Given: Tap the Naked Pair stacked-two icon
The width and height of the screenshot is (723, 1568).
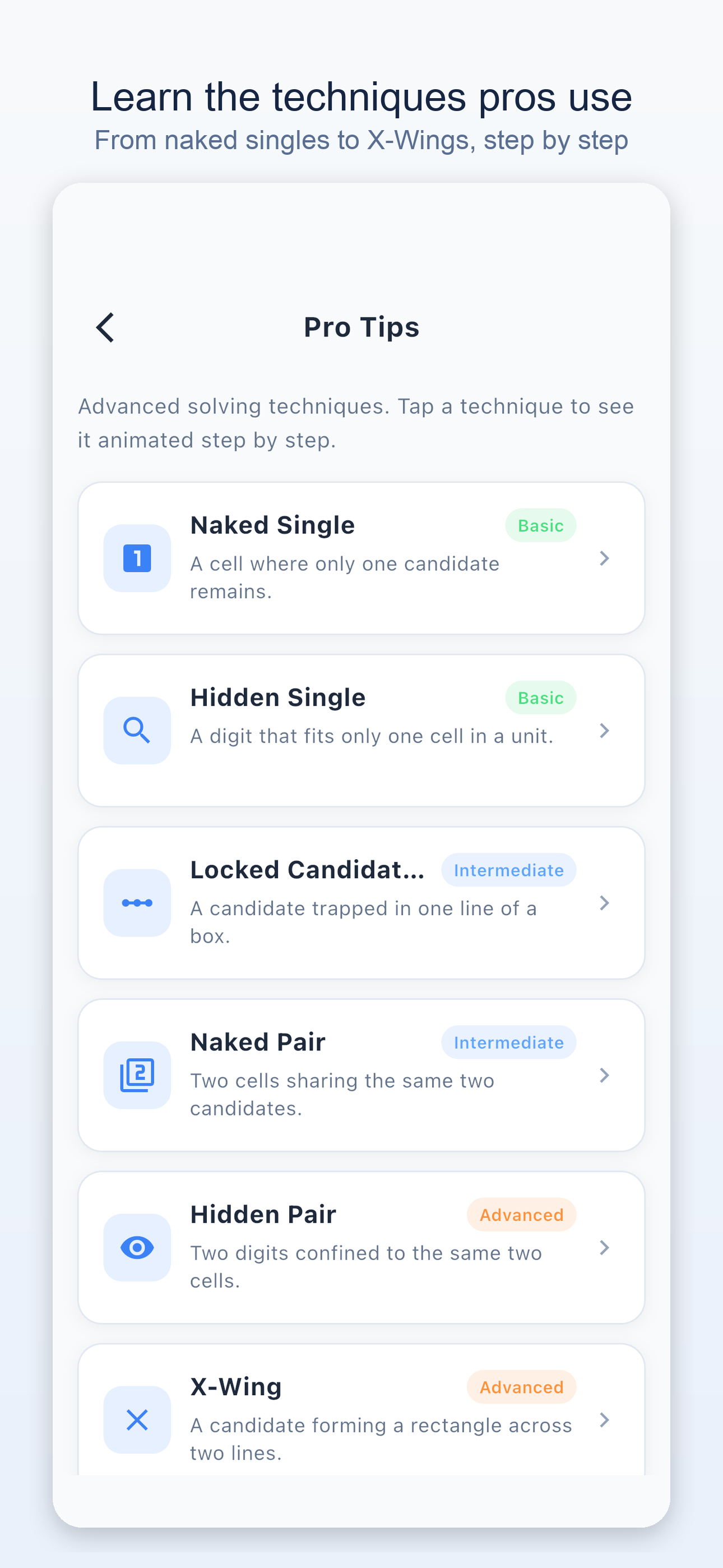Looking at the screenshot, I should [x=137, y=1075].
